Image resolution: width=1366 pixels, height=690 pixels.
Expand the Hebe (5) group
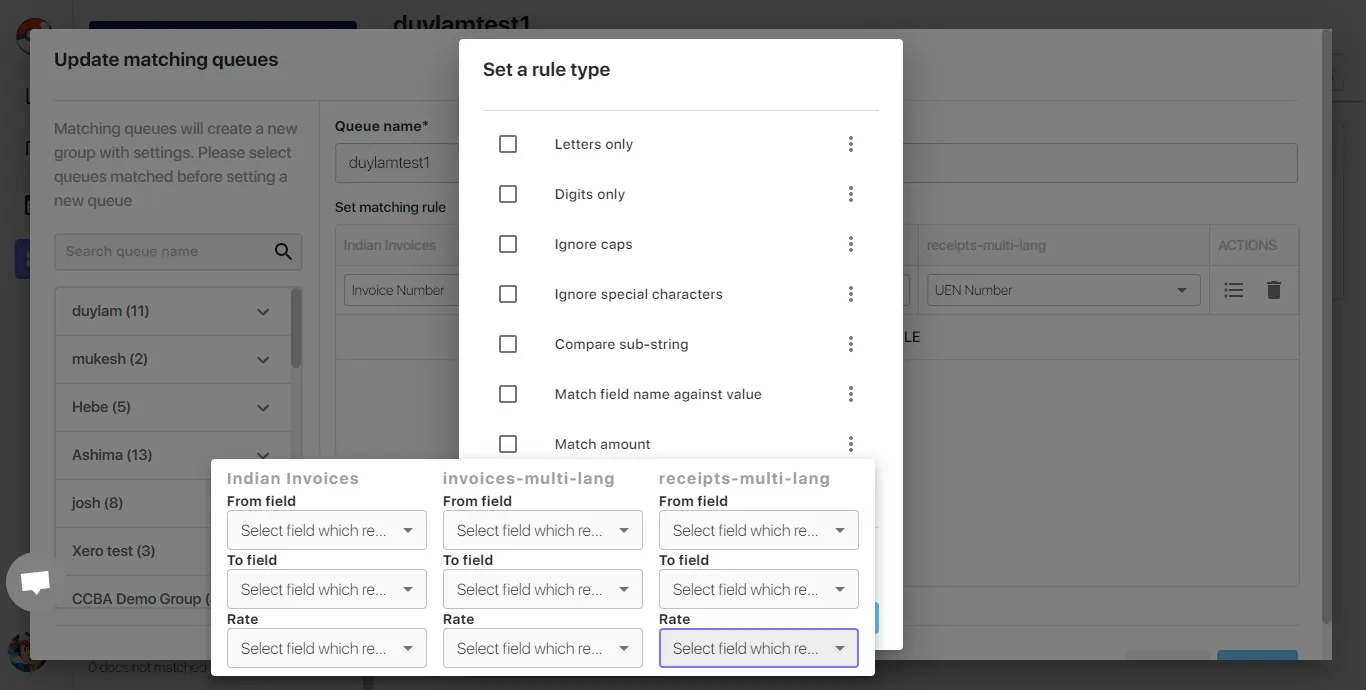tap(263, 408)
